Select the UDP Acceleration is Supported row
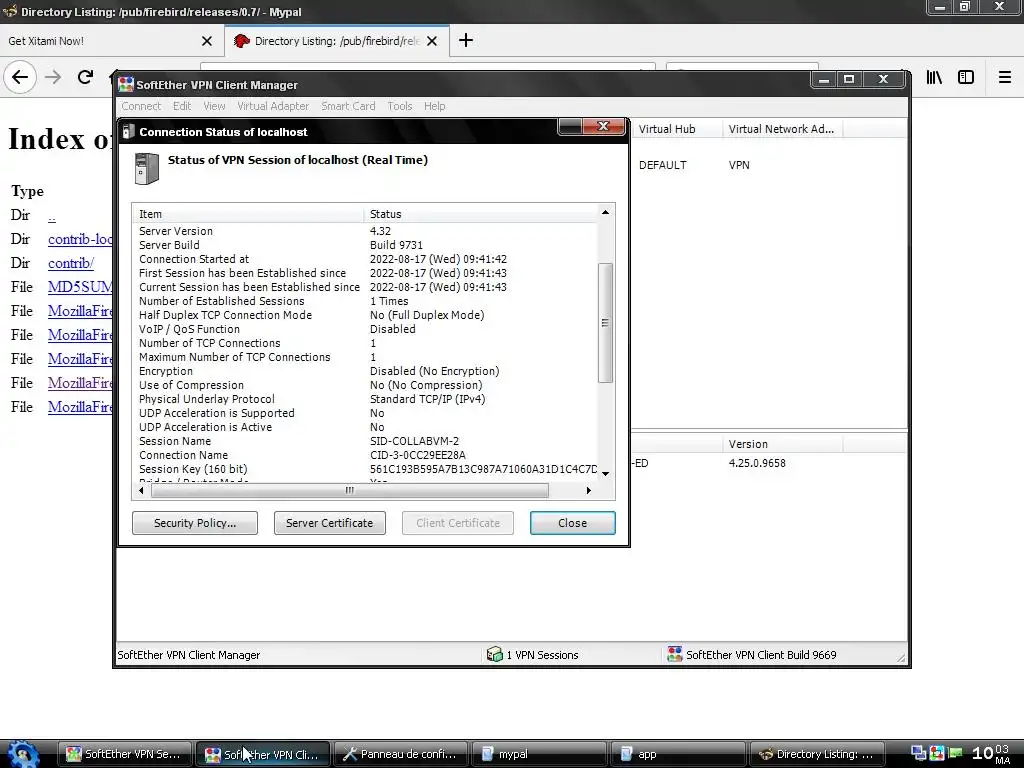The height and width of the screenshot is (768, 1024). tap(364, 413)
